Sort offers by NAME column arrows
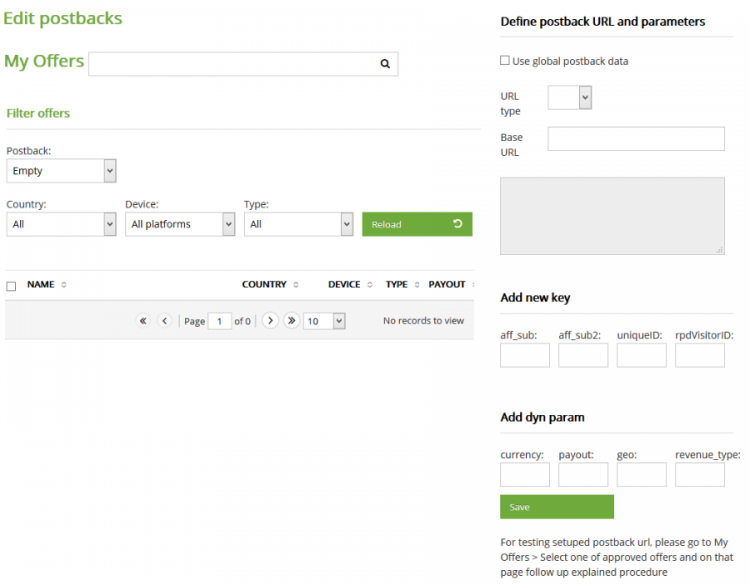This screenshot has height=585, width=750. click(x=64, y=285)
